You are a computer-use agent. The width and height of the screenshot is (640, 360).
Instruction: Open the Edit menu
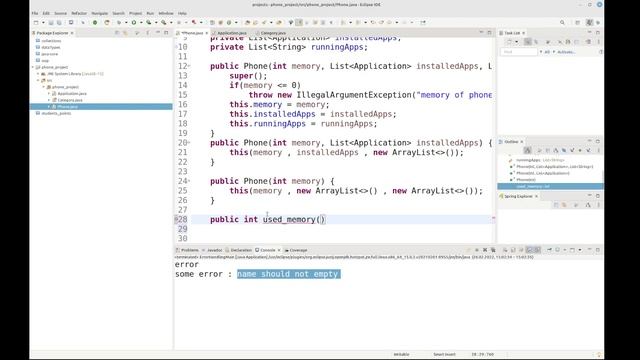[x=46, y=13]
